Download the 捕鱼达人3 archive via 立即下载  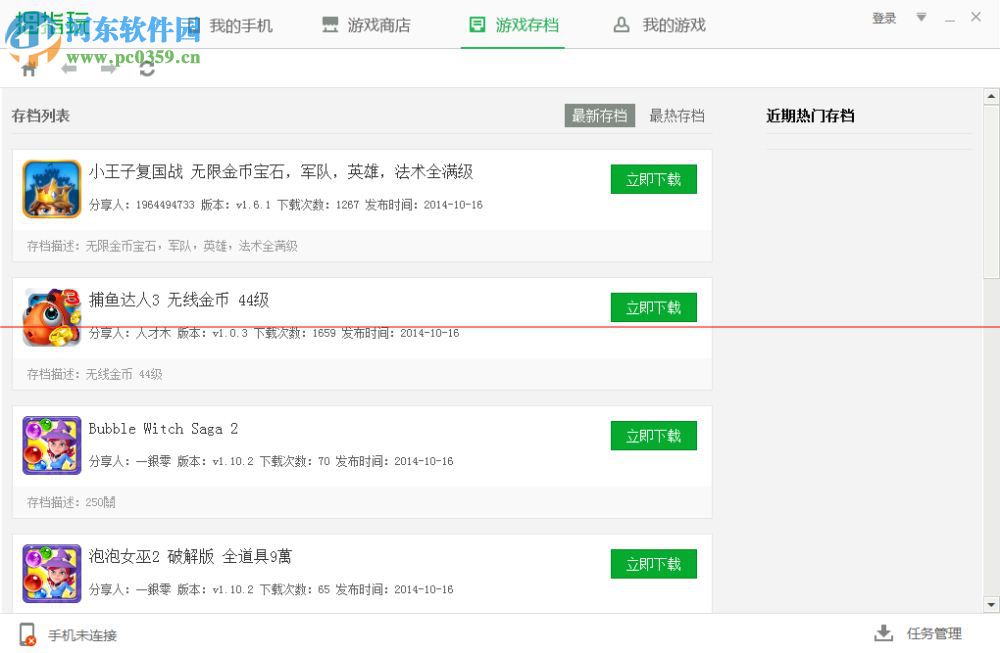[x=653, y=307]
